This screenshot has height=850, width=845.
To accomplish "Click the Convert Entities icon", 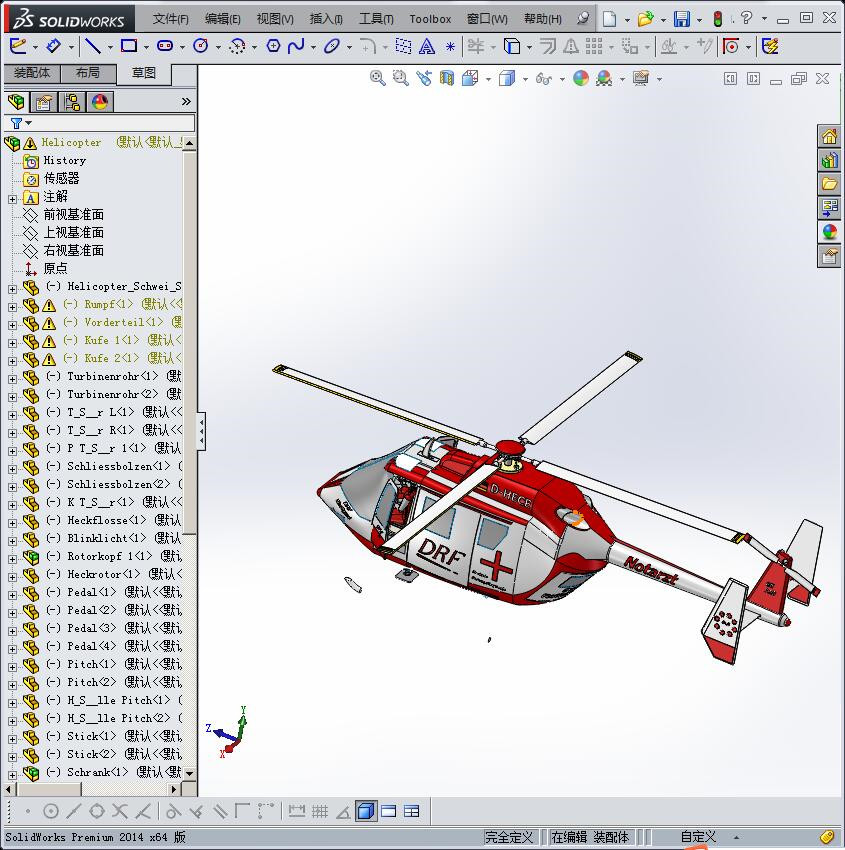I will tap(512, 47).
